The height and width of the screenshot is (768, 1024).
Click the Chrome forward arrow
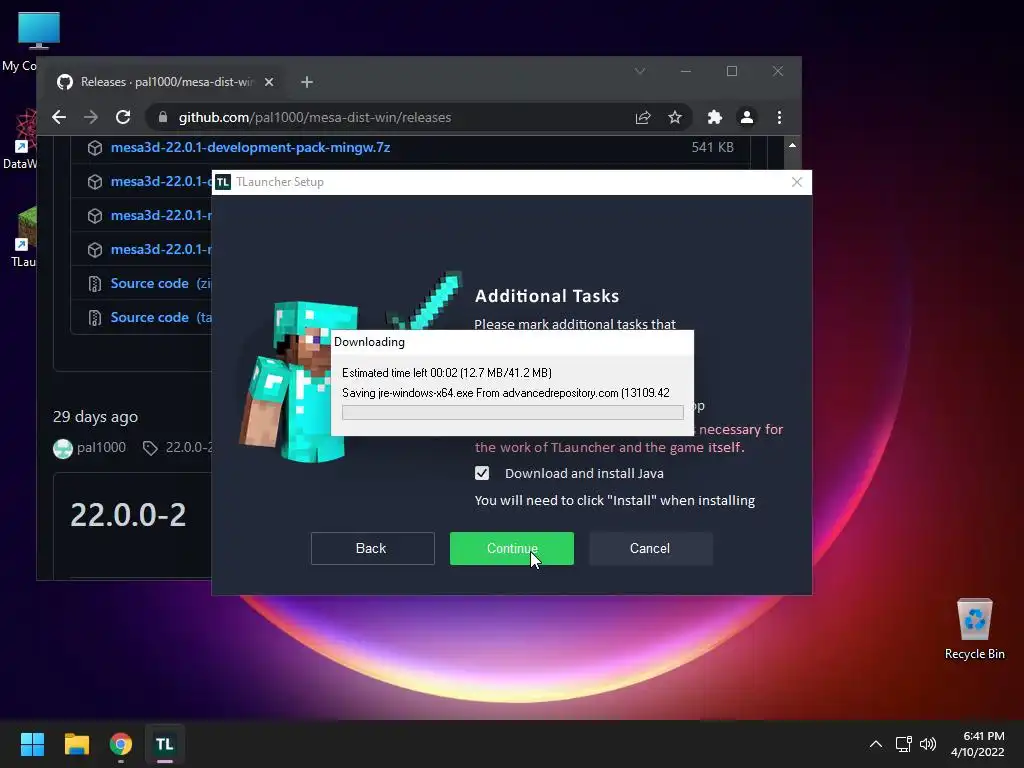point(91,118)
